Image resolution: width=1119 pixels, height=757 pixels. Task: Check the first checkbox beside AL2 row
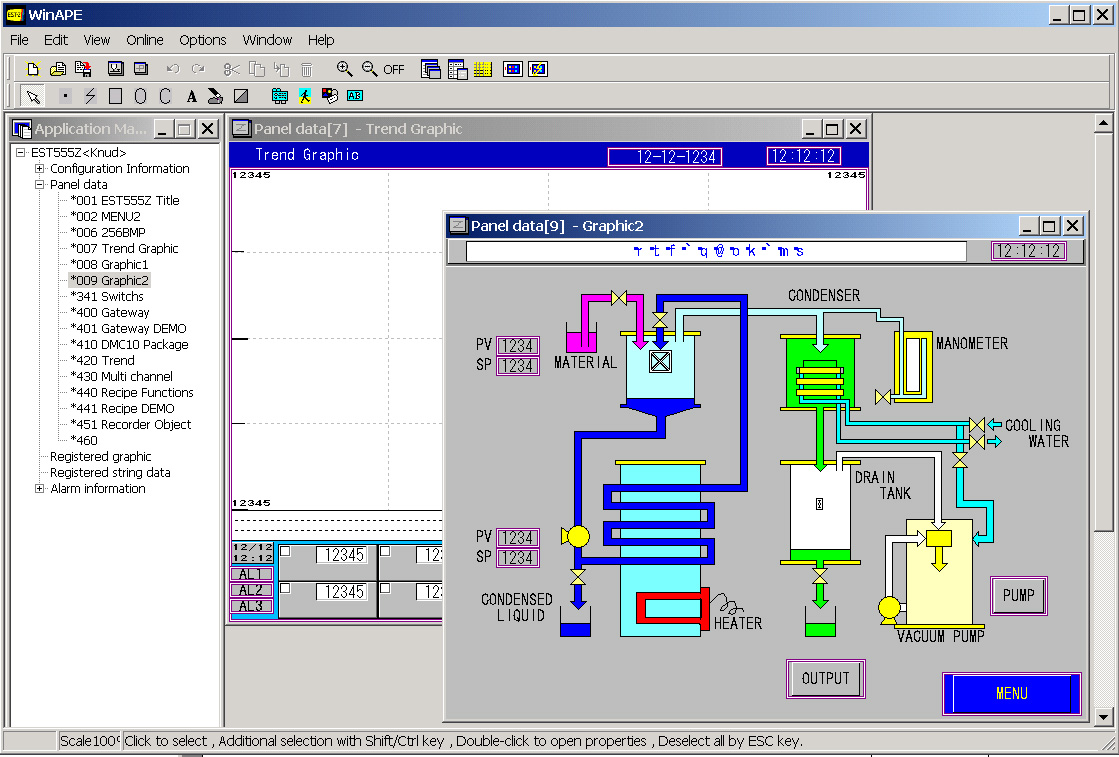click(x=285, y=588)
